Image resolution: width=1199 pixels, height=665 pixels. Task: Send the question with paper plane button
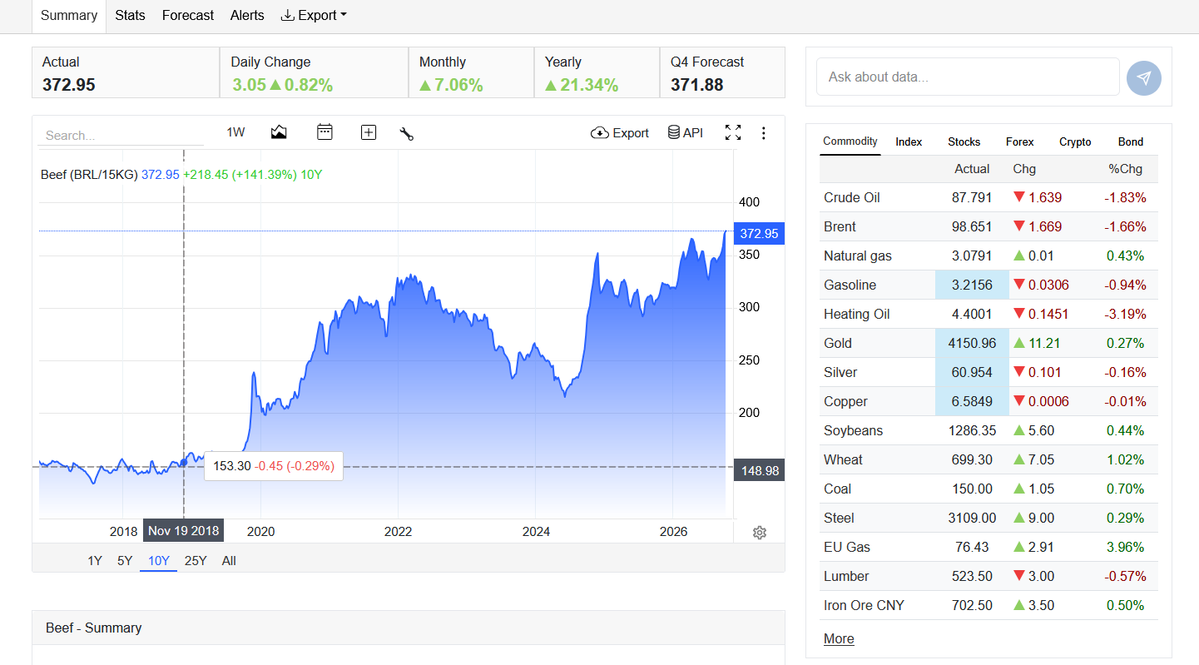click(1144, 78)
